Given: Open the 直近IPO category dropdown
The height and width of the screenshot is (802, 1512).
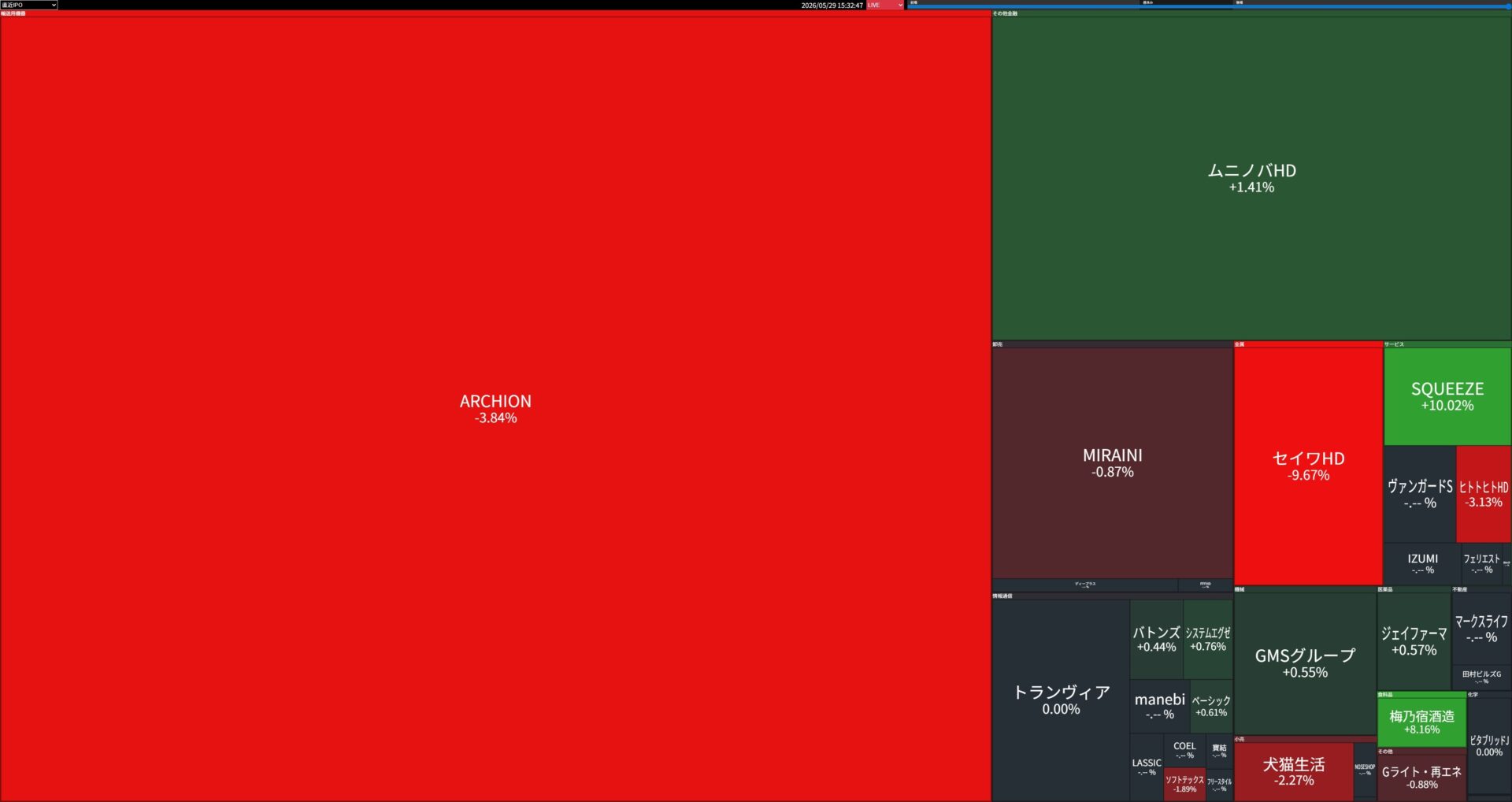Looking at the screenshot, I should pyautogui.click(x=29, y=5).
